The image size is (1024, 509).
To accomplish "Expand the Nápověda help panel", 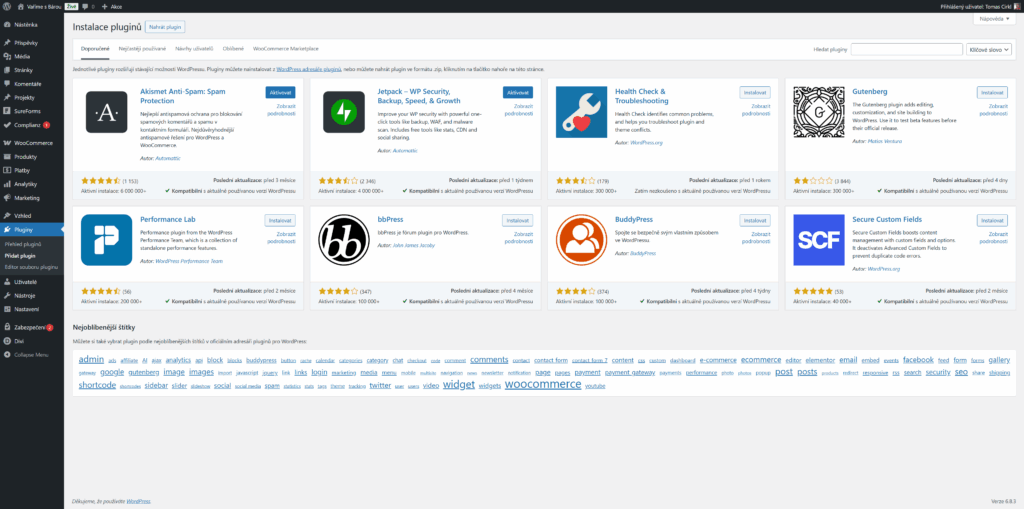I will [x=995, y=20].
